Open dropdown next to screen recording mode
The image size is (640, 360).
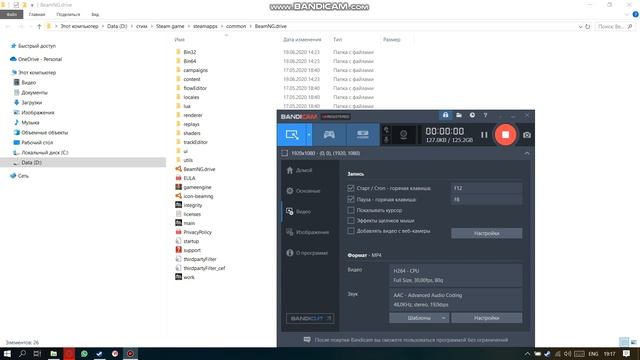(309, 135)
